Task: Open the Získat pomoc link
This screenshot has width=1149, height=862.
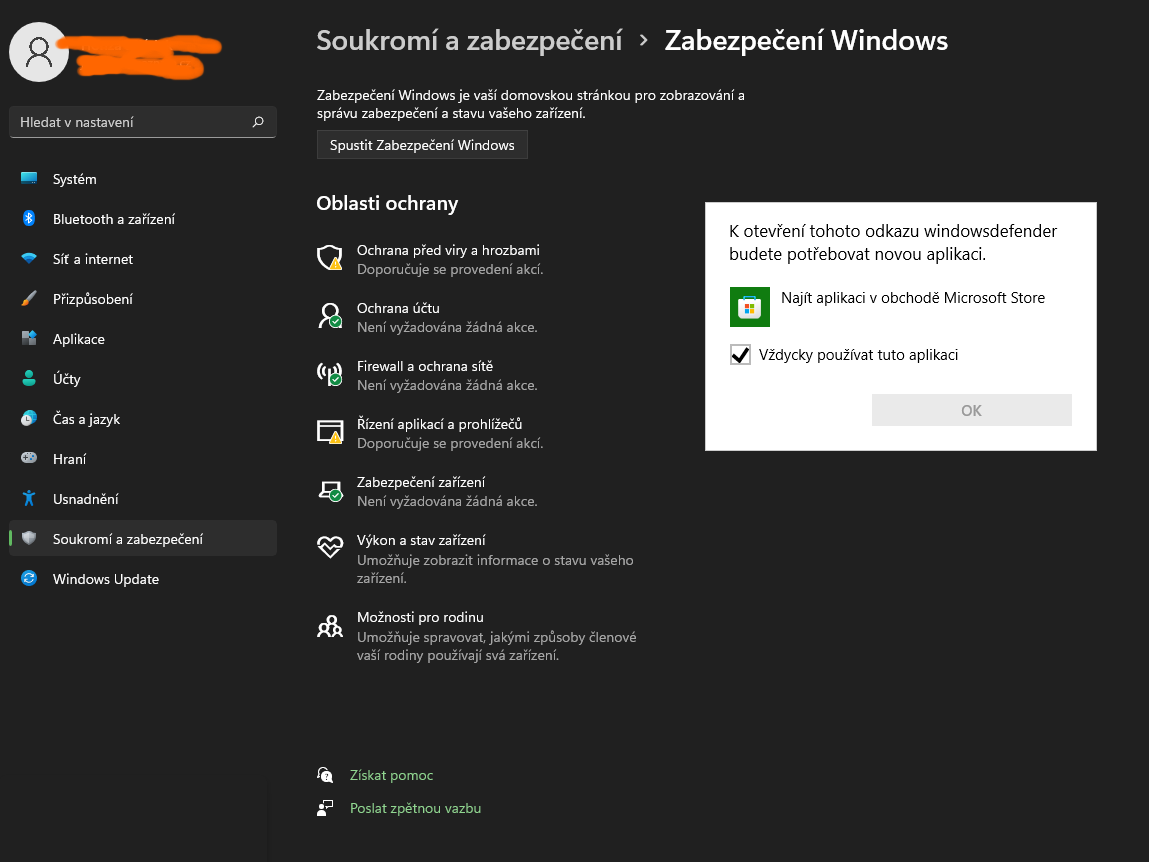Action: (x=391, y=775)
